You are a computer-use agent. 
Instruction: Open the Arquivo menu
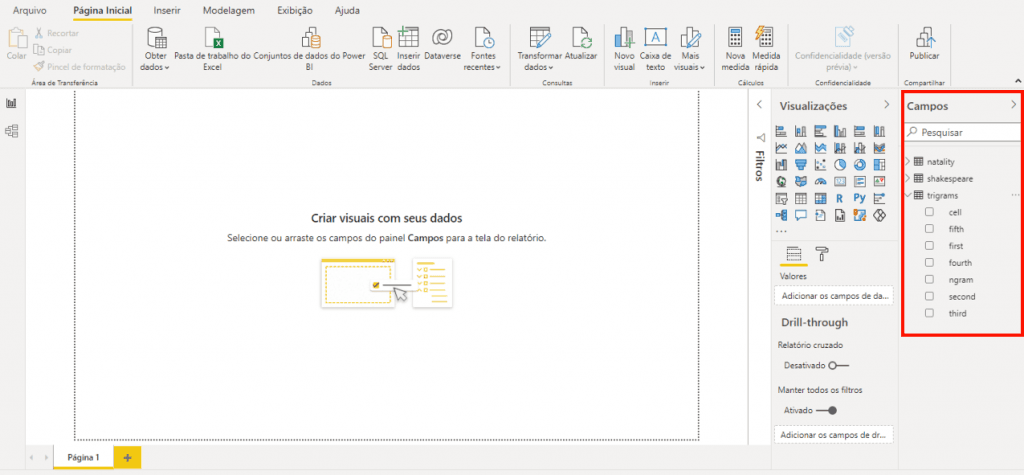pyautogui.click(x=29, y=10)
